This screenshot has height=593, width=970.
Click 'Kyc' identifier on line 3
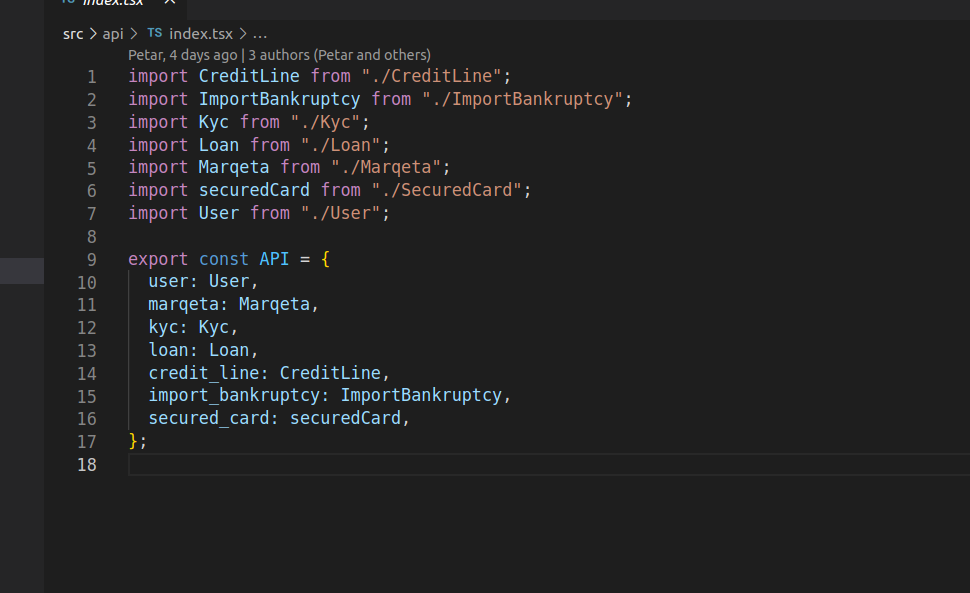pyautogui.click(x=213, y=122)
